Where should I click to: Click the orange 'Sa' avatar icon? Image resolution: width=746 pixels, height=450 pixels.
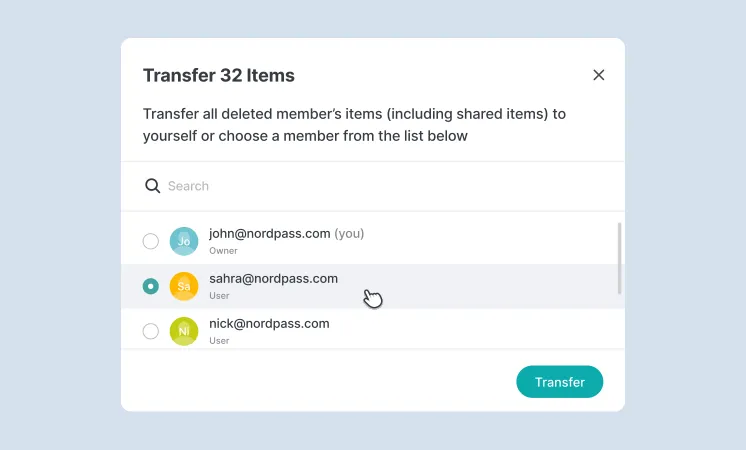tap(184, 286)
